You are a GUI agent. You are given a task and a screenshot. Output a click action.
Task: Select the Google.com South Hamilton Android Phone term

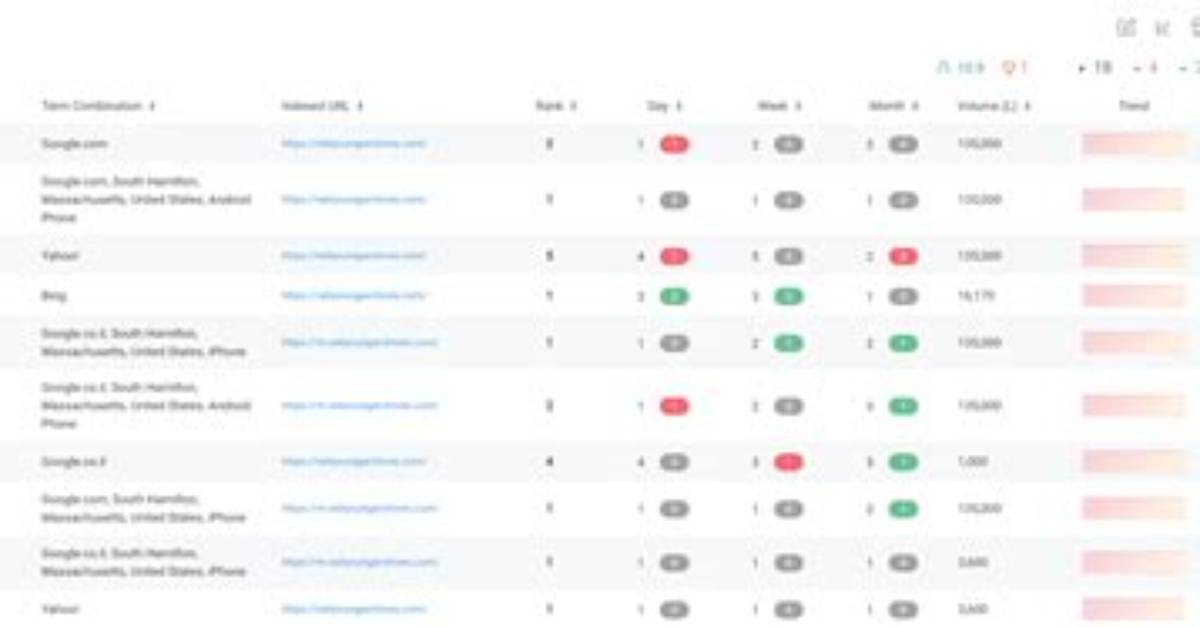[x=146, y=200]
